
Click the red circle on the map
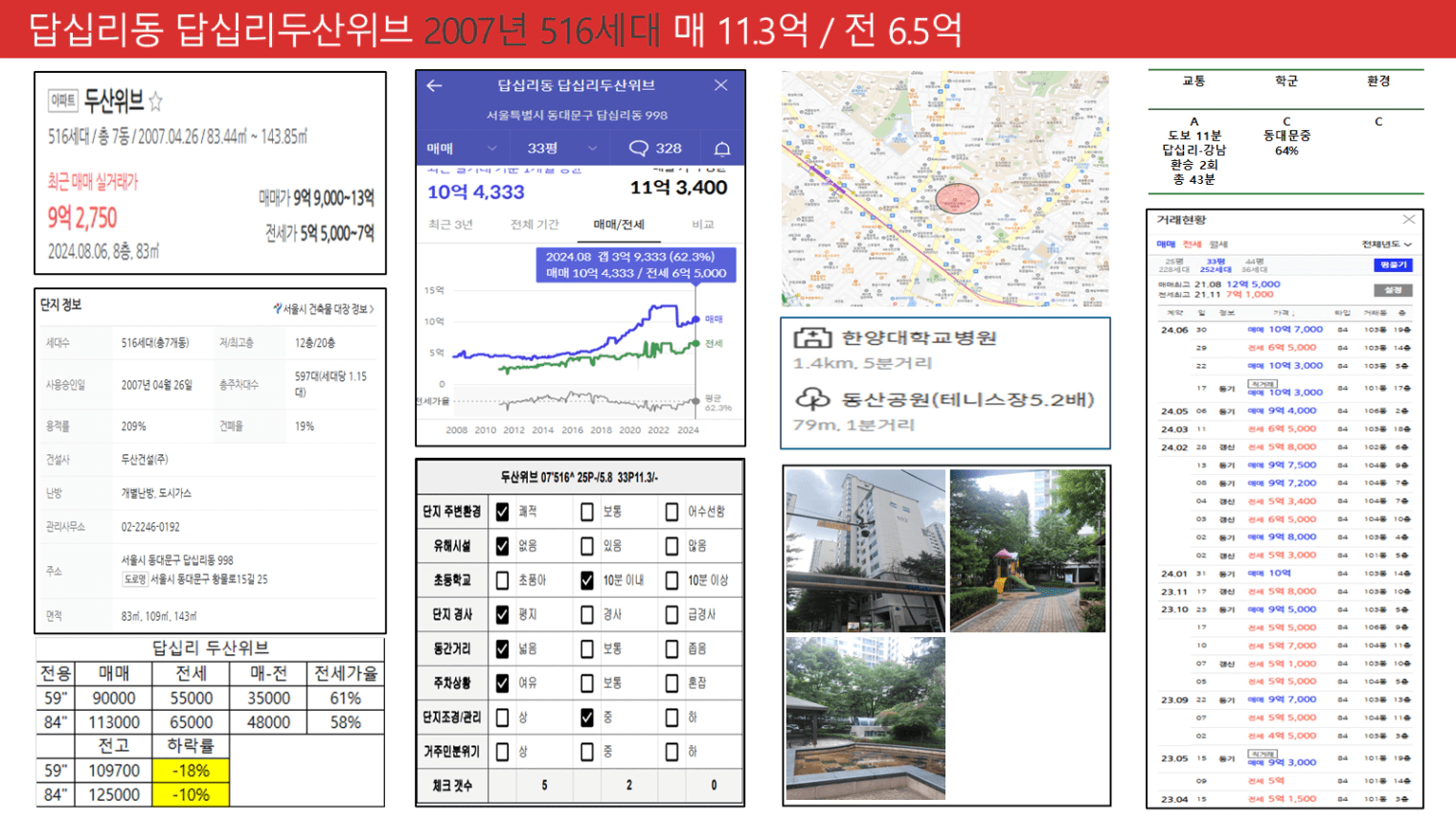point(955,199)
